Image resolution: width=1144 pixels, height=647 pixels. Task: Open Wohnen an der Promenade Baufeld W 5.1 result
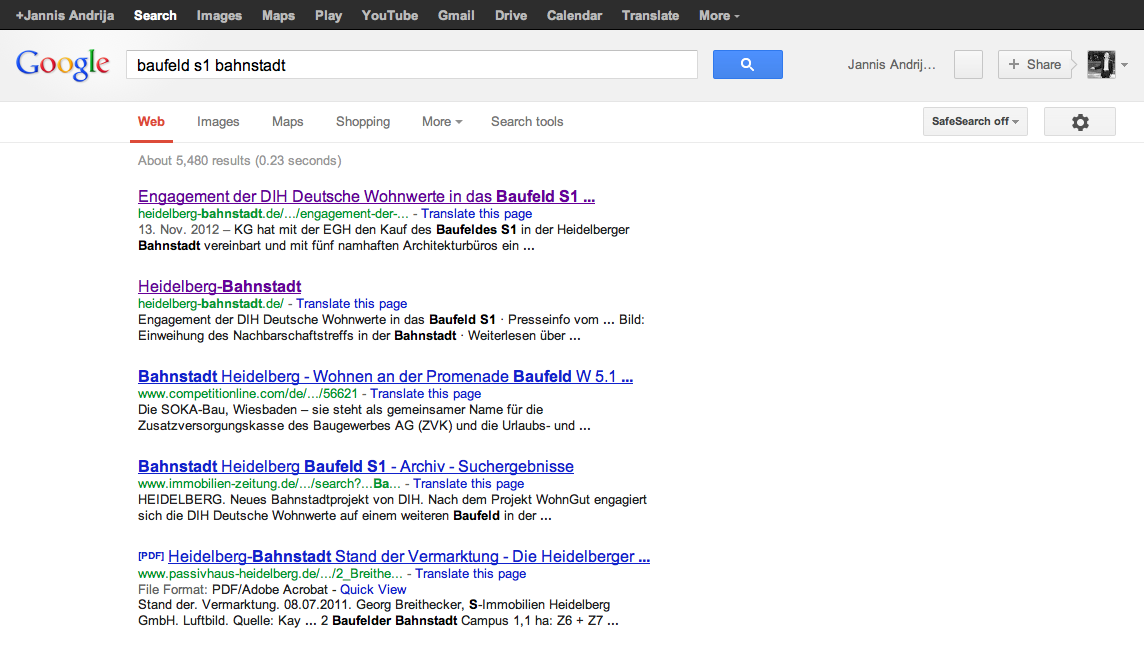(385, 376)
